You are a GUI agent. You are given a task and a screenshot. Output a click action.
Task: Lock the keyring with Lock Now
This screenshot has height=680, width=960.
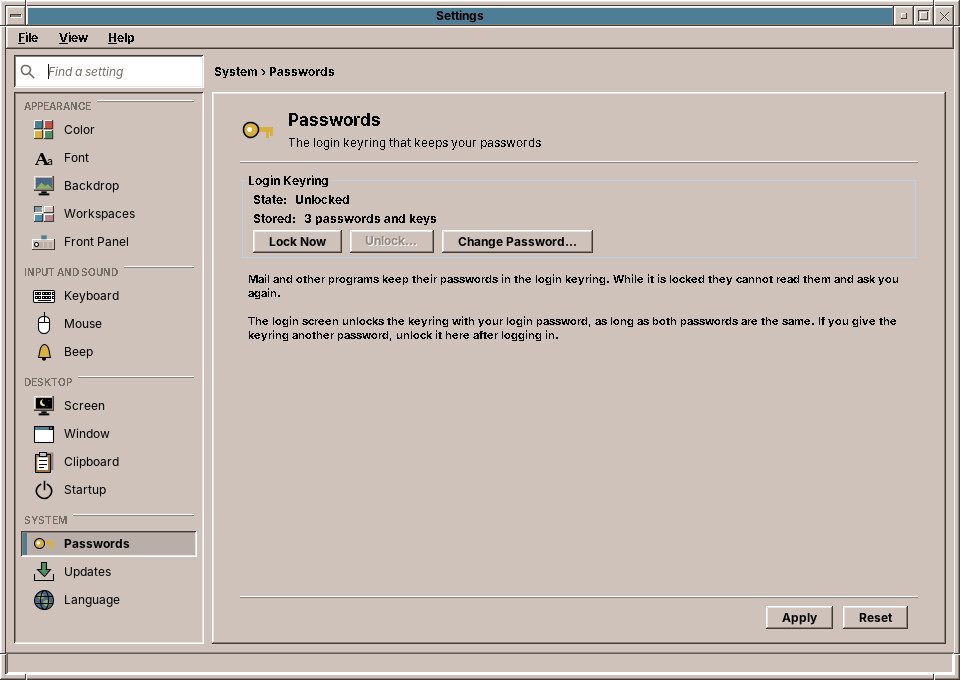[297, 241]
